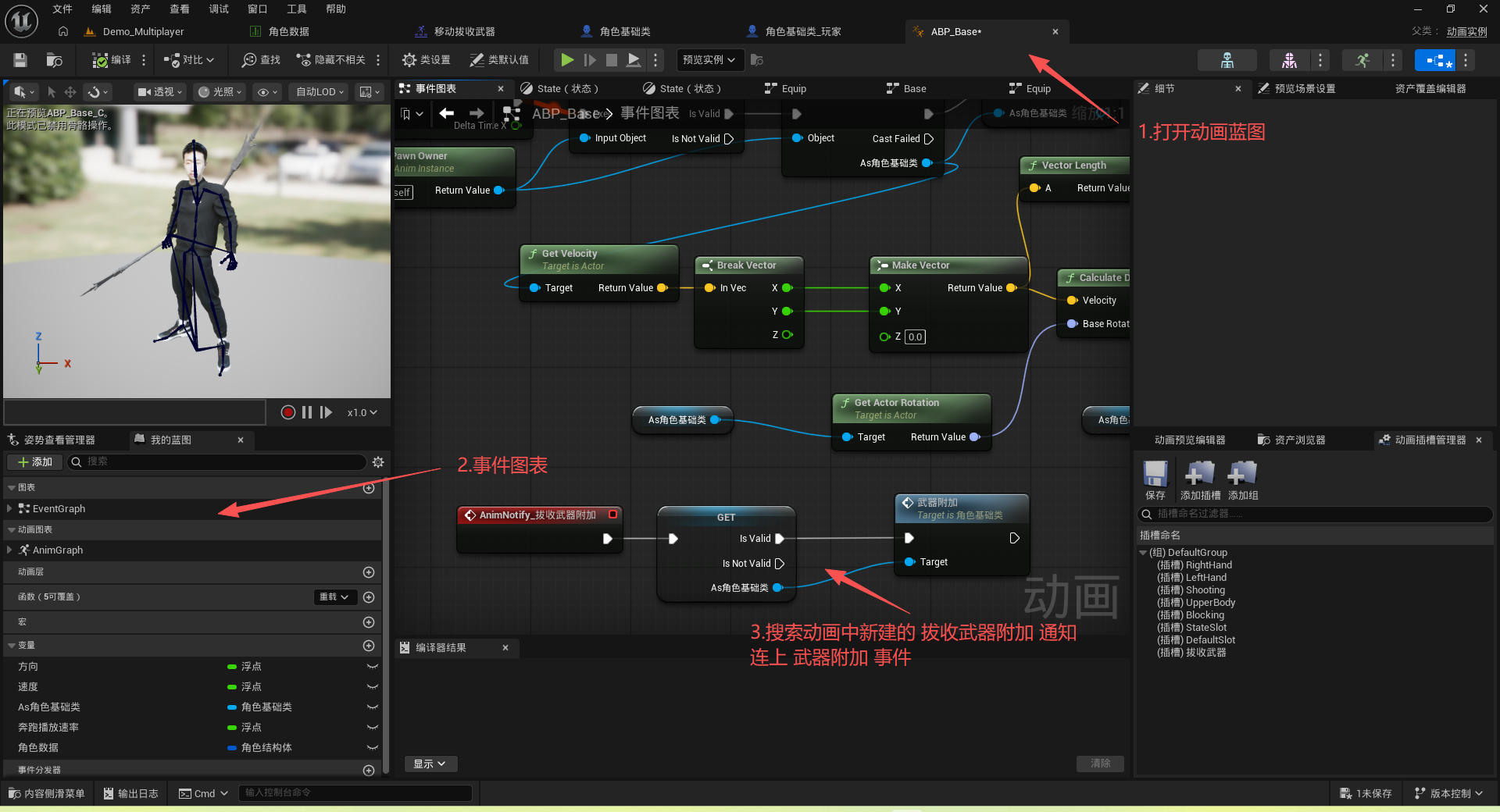1500x812 pixels.
Task: Select the (插槽) UpperBody slot
Action: point(1196,603)
